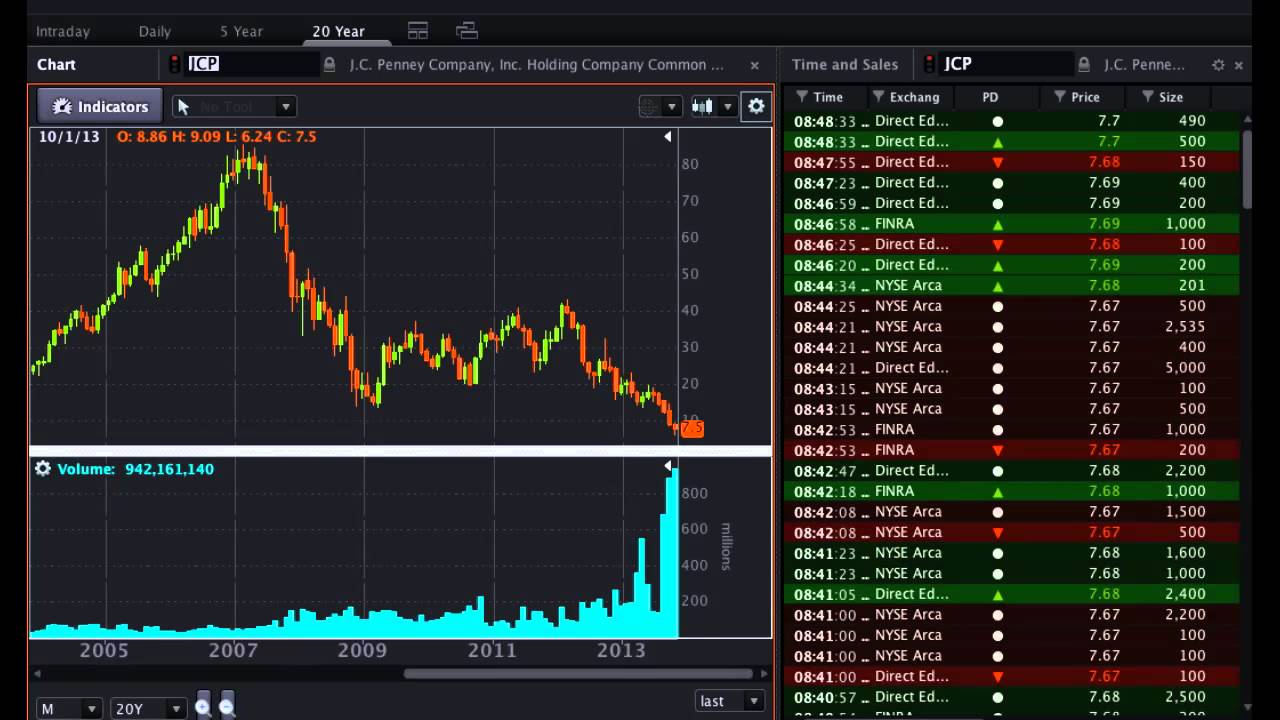Click the 08:42:47 Direct Edge row
This screenshot has height=720, width=1280.
coord(1012,470)
